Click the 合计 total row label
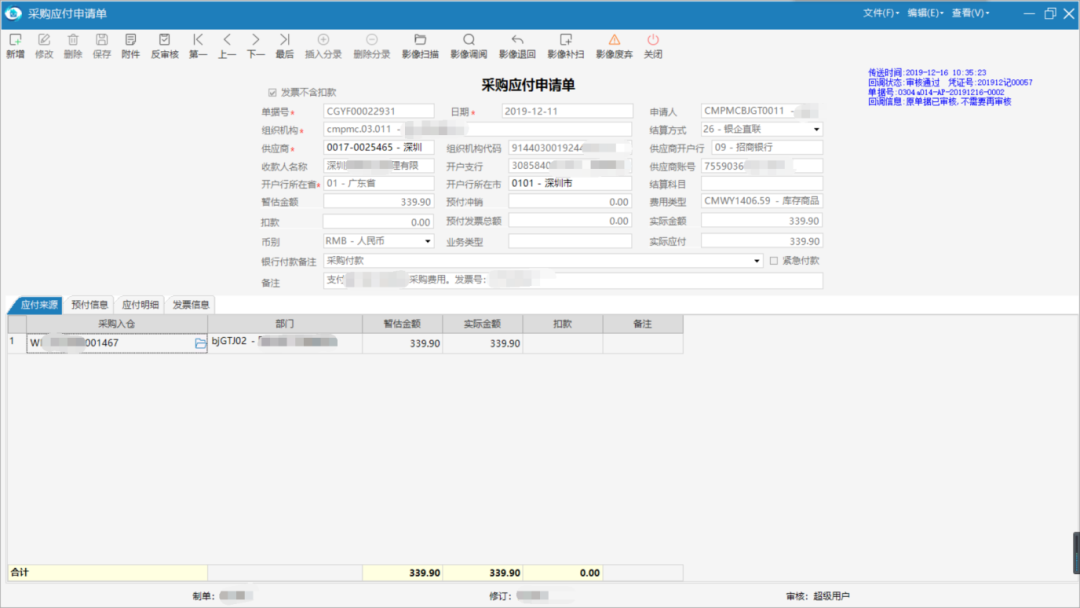 [20, 572]
